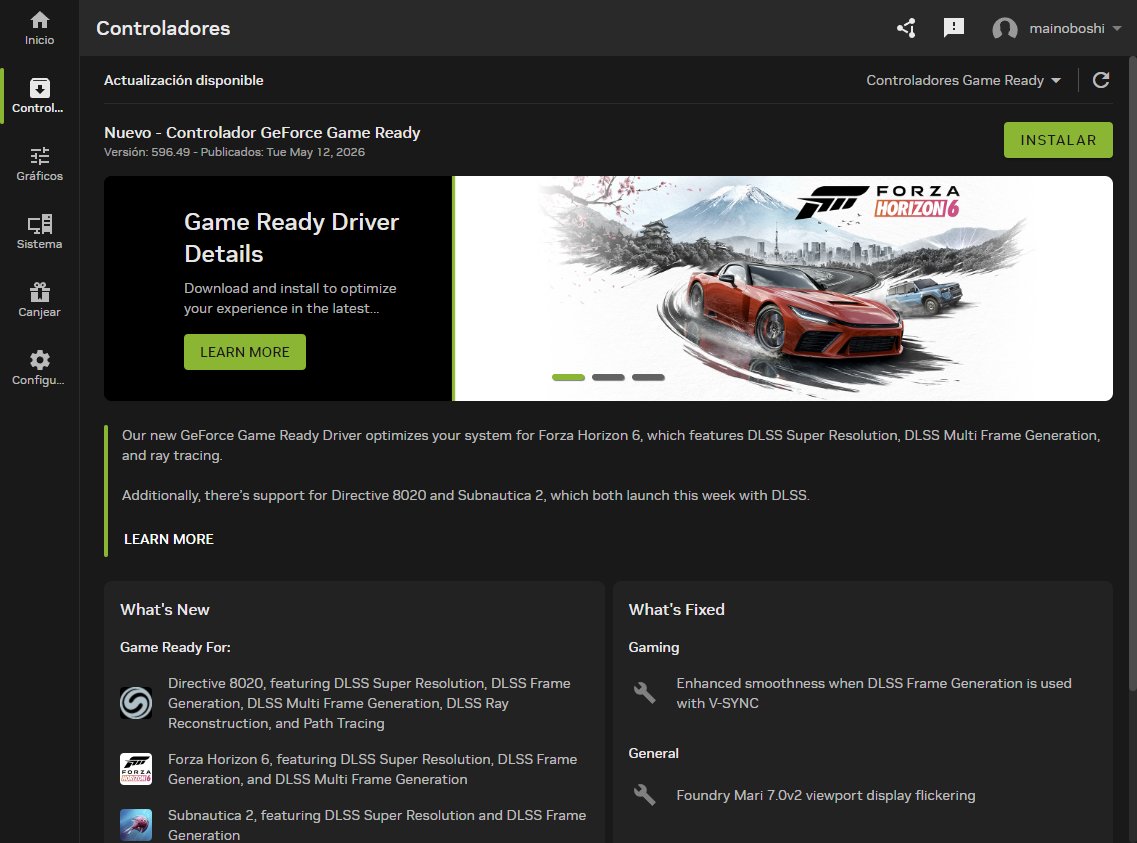
Task: Click Forza Horizon 6 featuring DLSS description
Action: click(x=373, y=769)
